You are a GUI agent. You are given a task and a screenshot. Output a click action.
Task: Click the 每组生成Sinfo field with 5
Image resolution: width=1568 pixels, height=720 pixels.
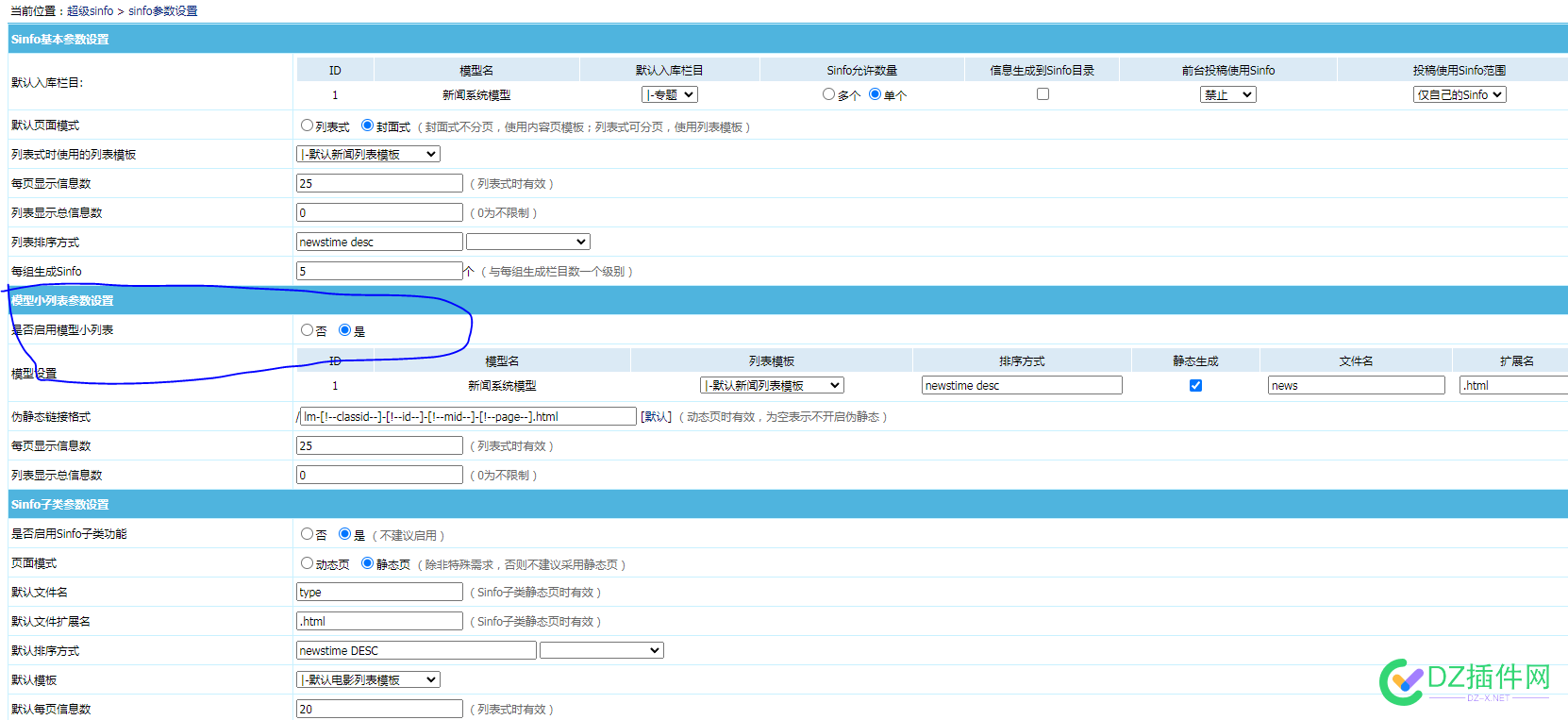click(379, 271)
